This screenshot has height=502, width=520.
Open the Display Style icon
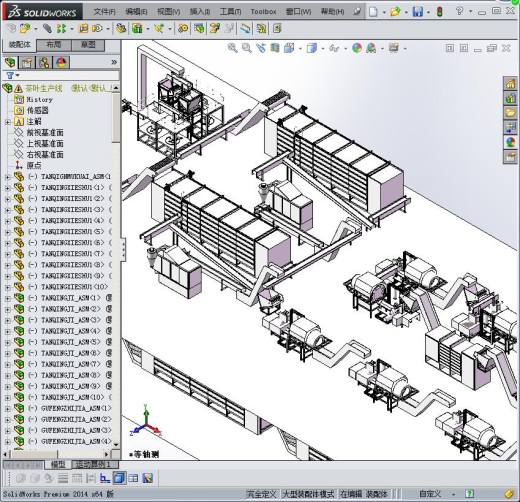click(x=312, y=48)
